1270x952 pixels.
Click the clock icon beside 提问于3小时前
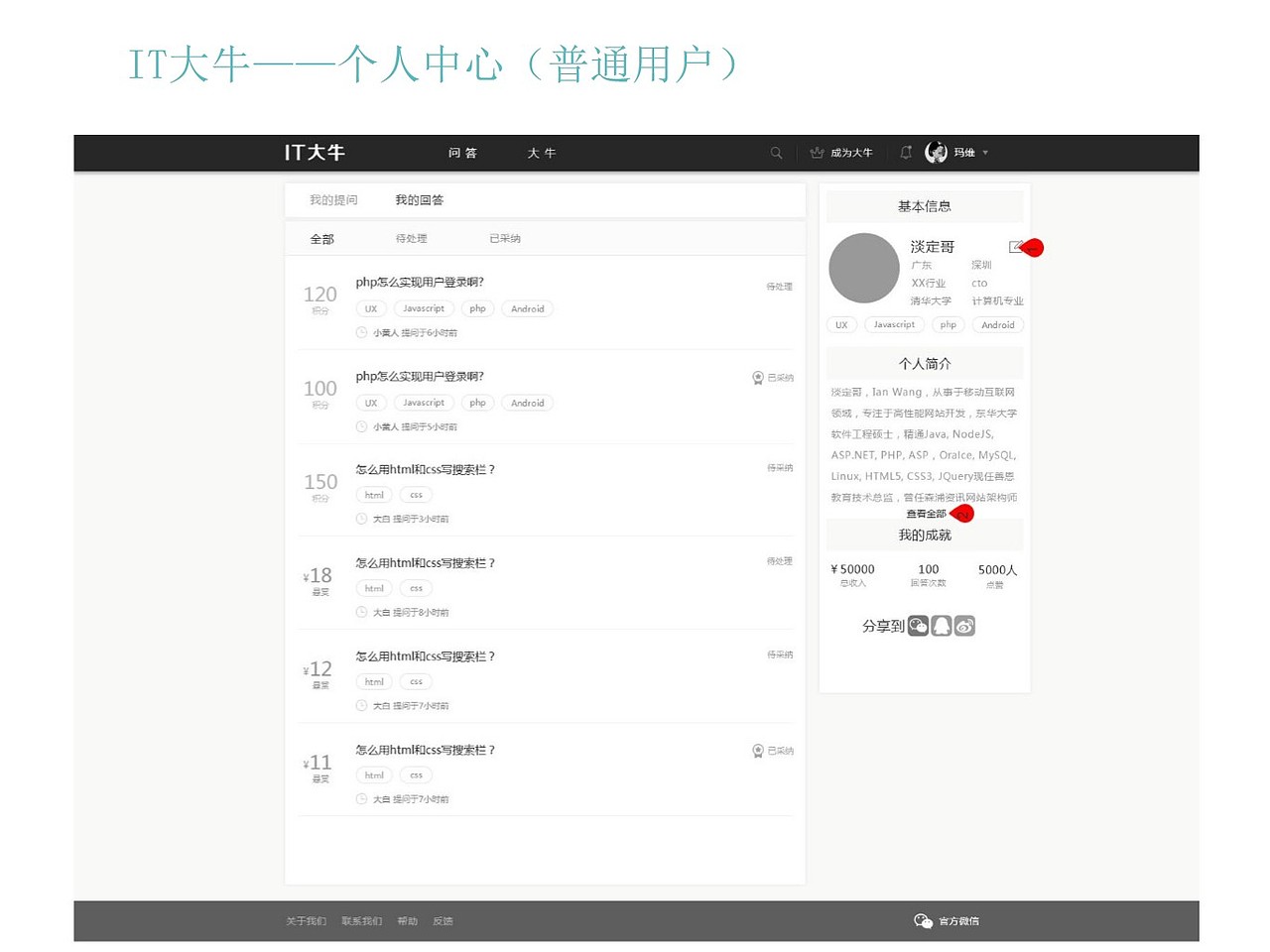coord(361,519)
